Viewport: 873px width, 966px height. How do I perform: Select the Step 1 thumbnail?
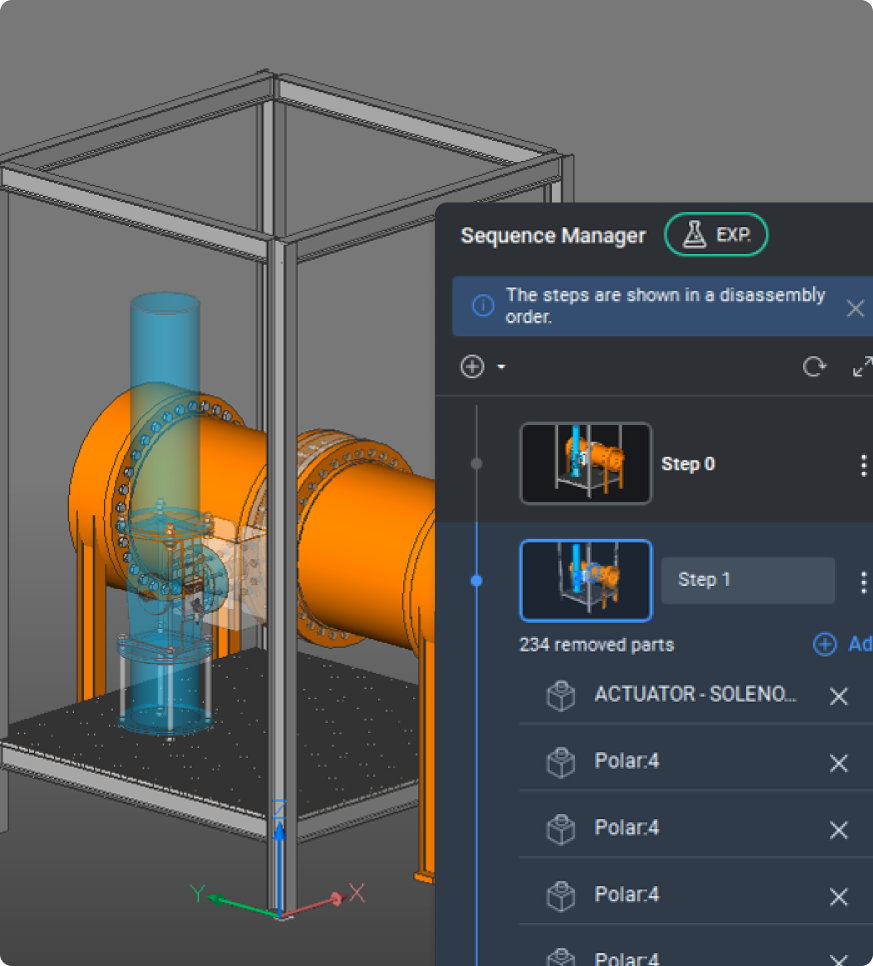click(586, 580)
